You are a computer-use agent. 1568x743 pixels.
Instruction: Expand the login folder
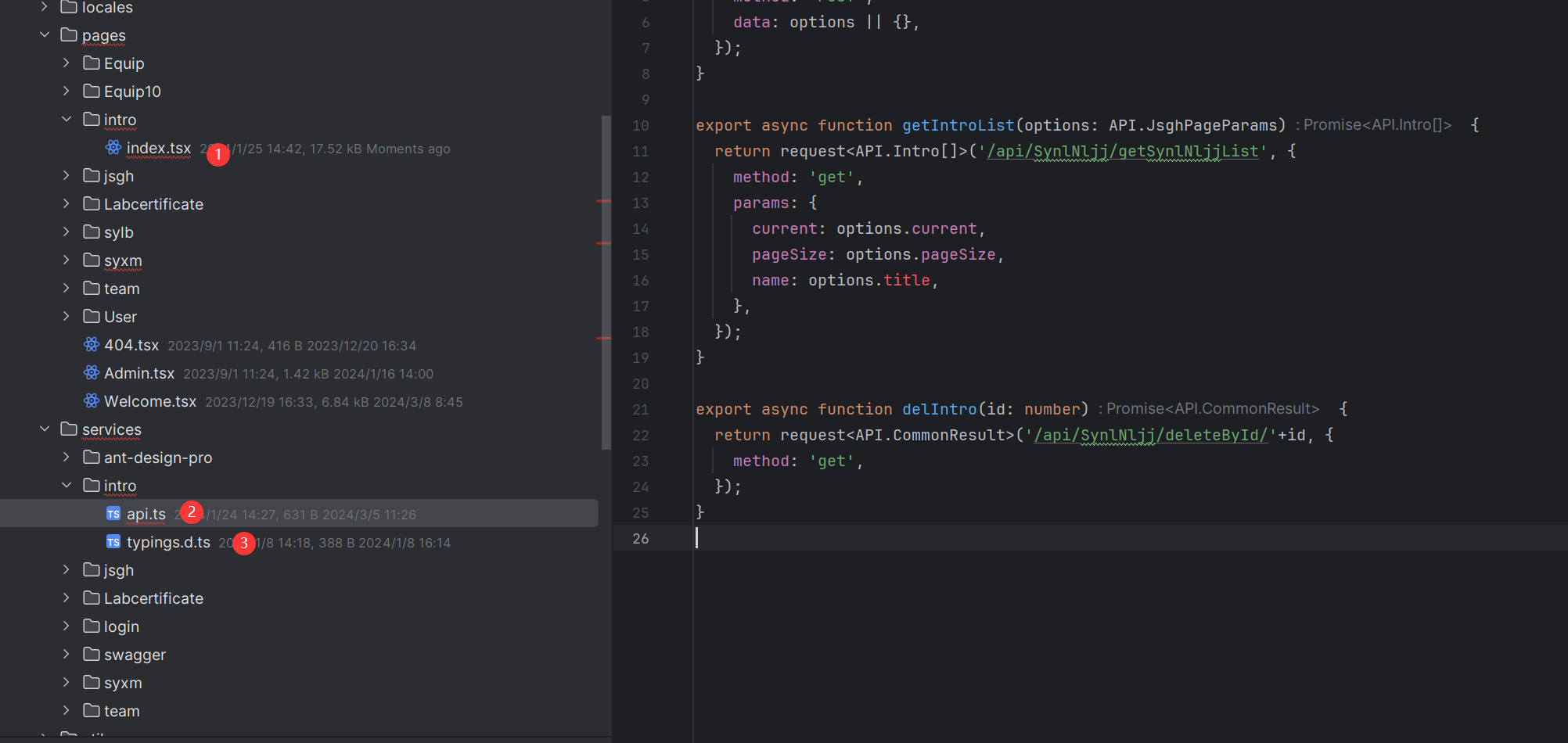tap(67, 626)
